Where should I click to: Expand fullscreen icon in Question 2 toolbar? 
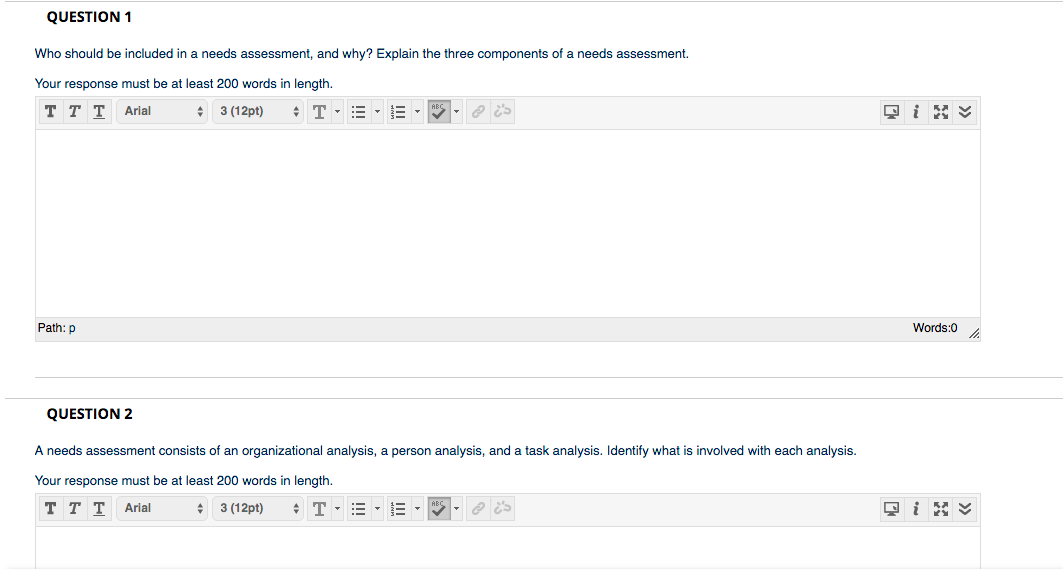tap(940, 509)
